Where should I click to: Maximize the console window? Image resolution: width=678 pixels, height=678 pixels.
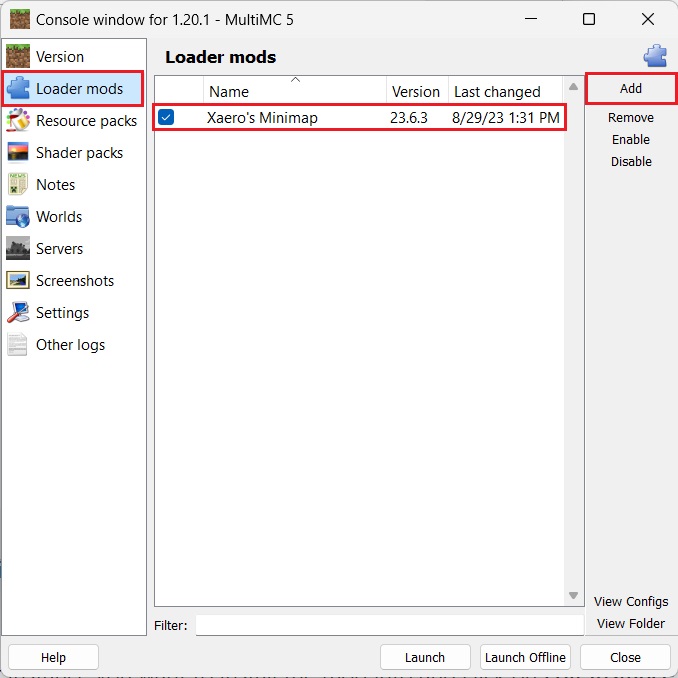click(588, 19)
